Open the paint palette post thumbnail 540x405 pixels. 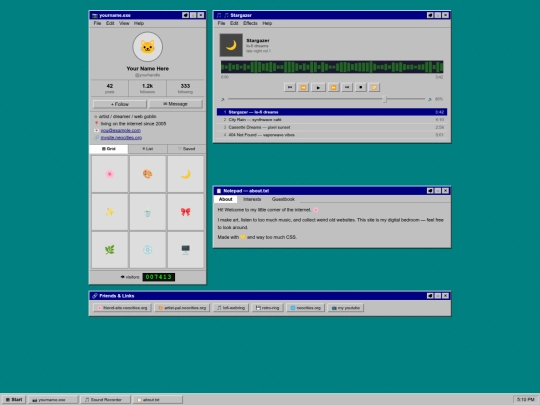[x=148, y=174]
